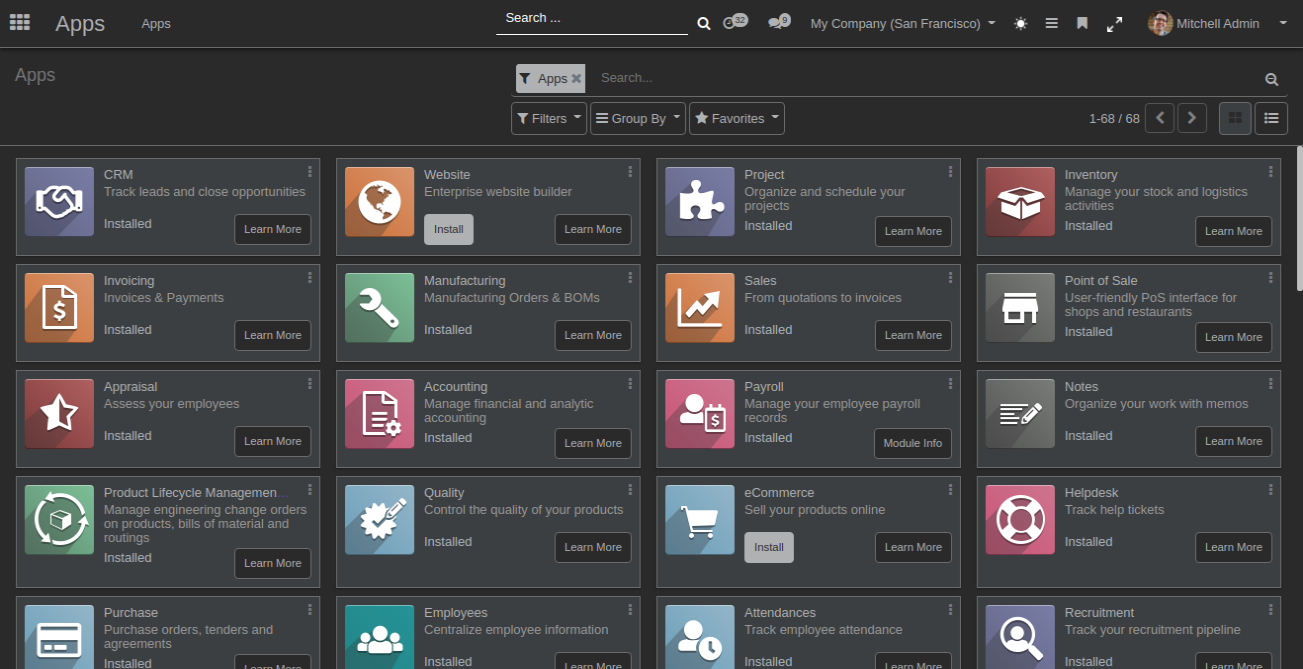Switch to list view
This screenshot has width=1303, height=669.
1271,118
